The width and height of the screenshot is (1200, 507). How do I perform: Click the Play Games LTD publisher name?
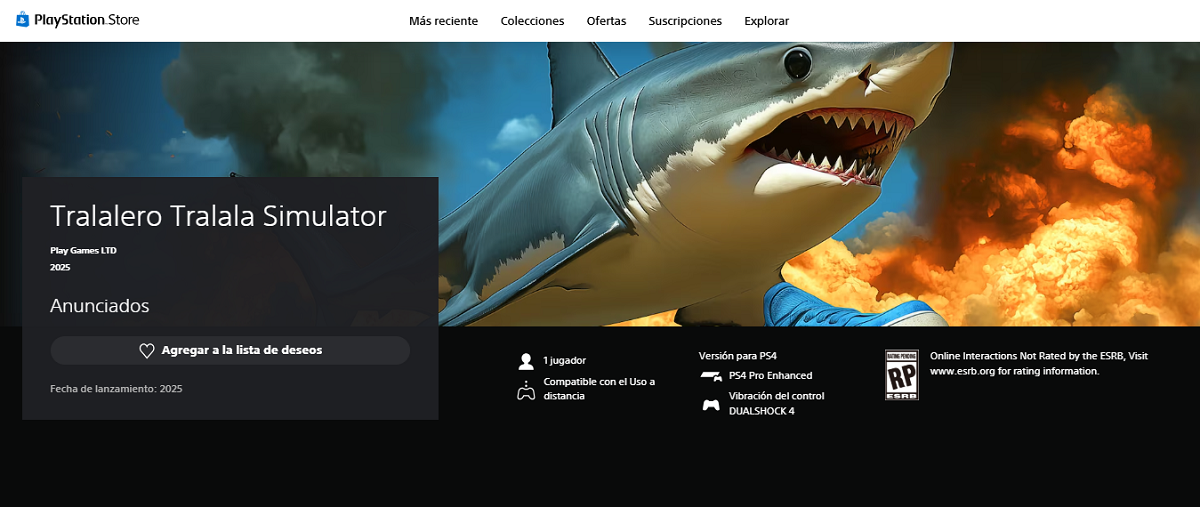coord(83,250)
